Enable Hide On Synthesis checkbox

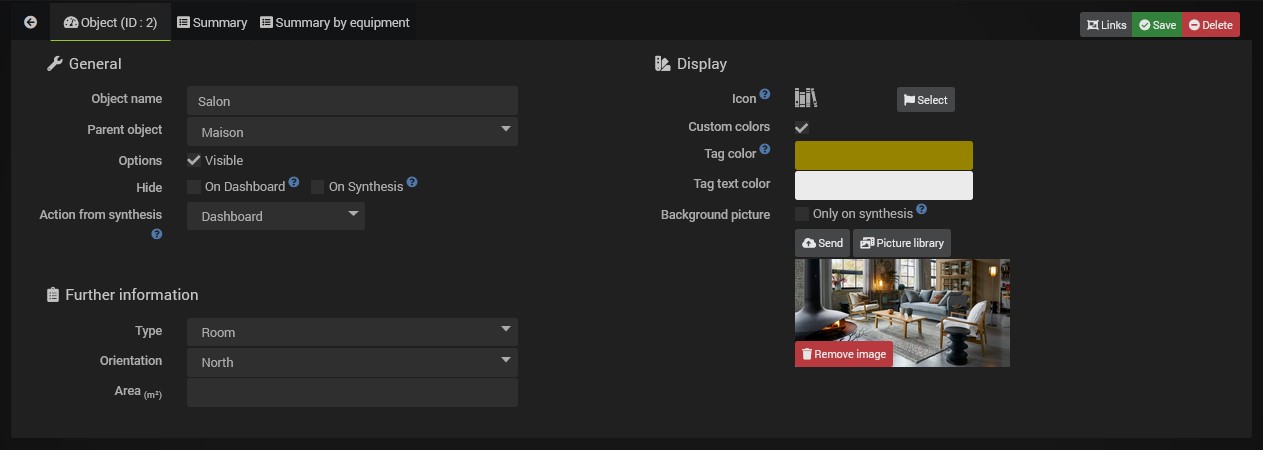pos(318,187)
